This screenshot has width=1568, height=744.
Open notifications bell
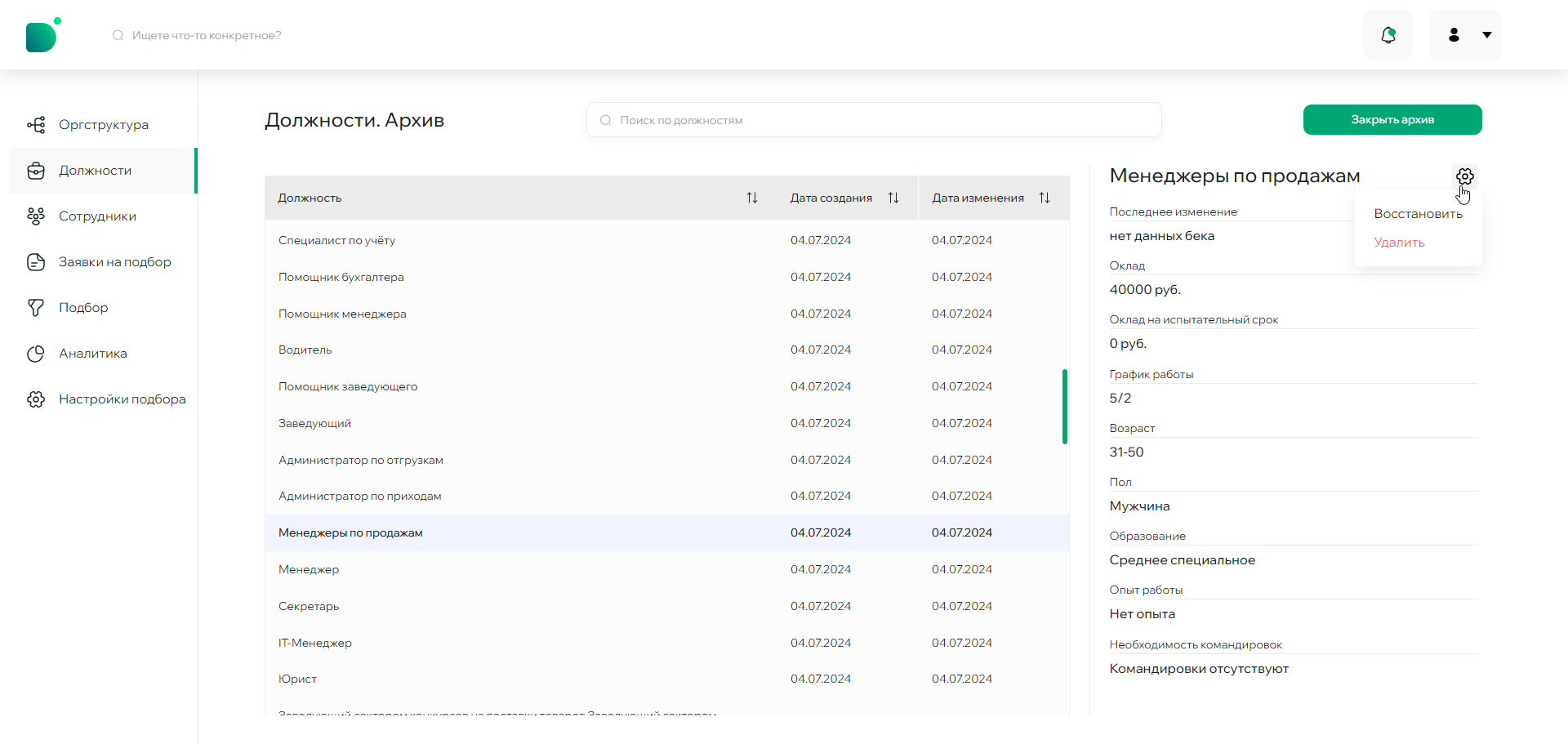coord(1388,35)
